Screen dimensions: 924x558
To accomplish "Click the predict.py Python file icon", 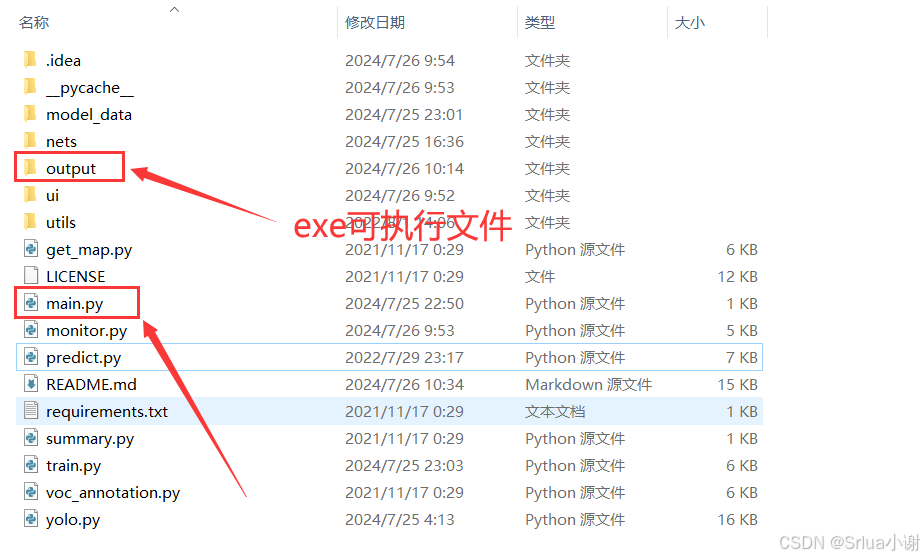I will tap(31, 357).
